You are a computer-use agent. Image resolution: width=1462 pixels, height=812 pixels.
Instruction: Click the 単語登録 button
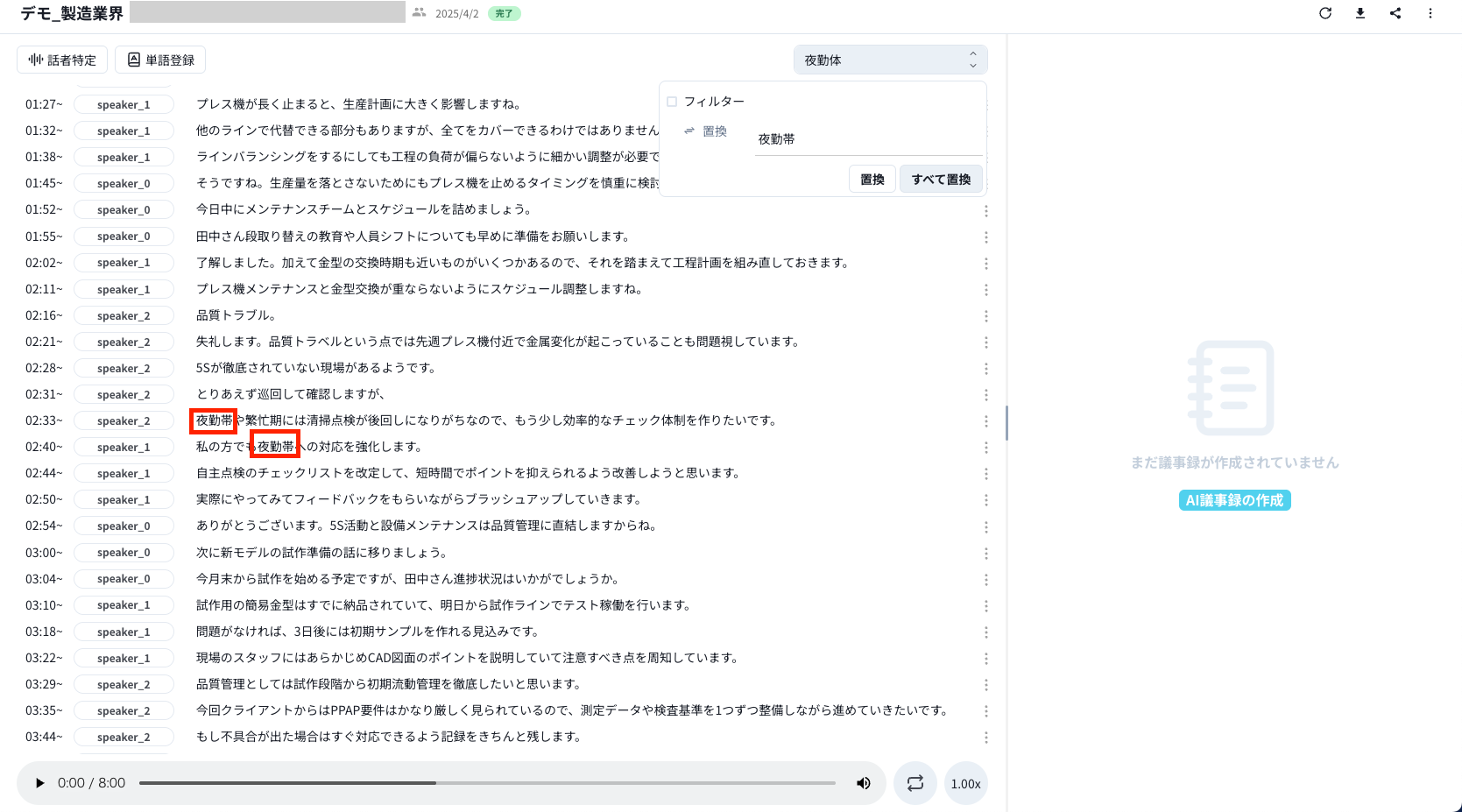(x=160, y=60)
